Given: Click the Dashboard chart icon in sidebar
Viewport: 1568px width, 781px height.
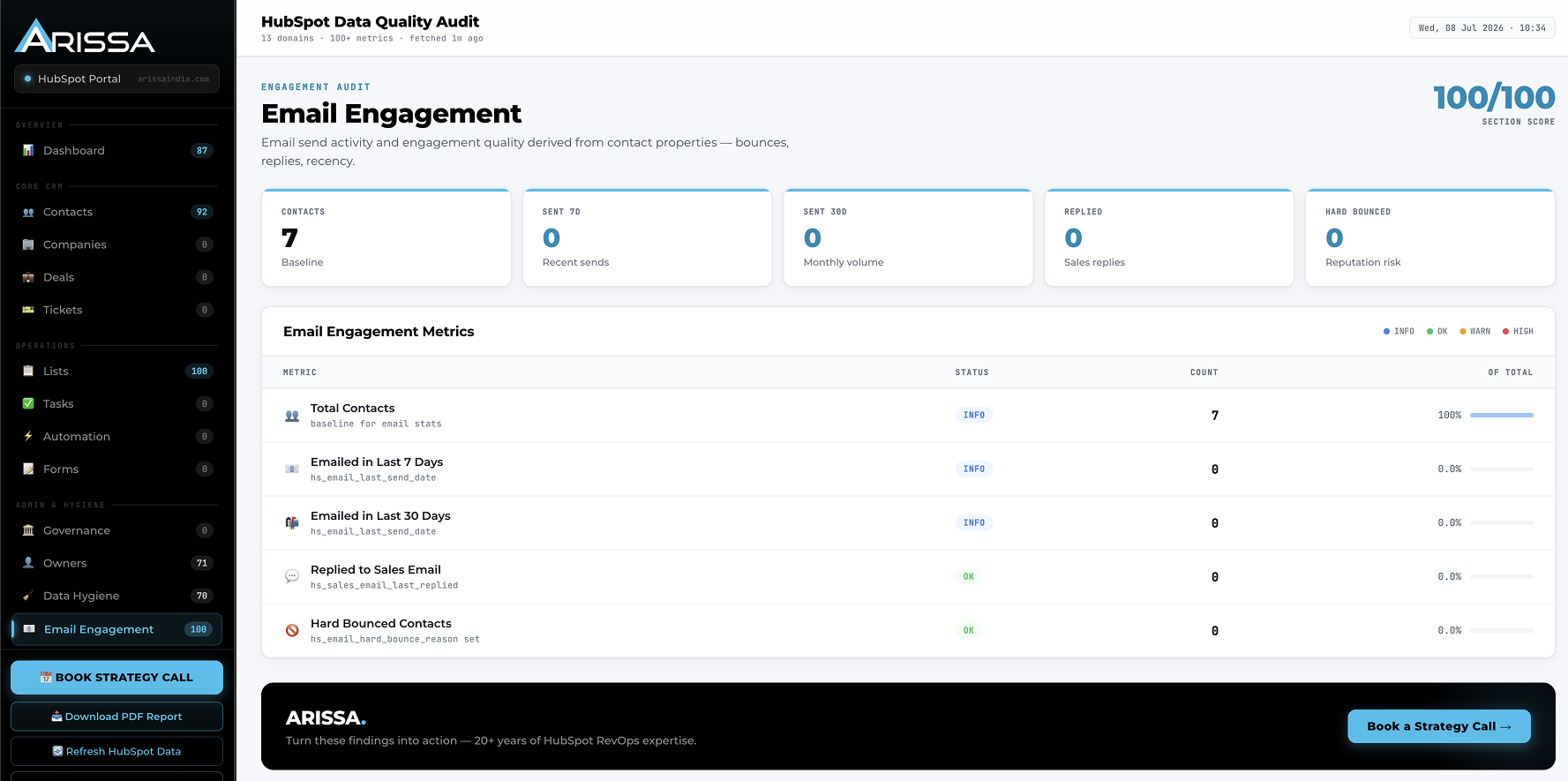Looking at the screenshot, I should [x=28, y=151].
